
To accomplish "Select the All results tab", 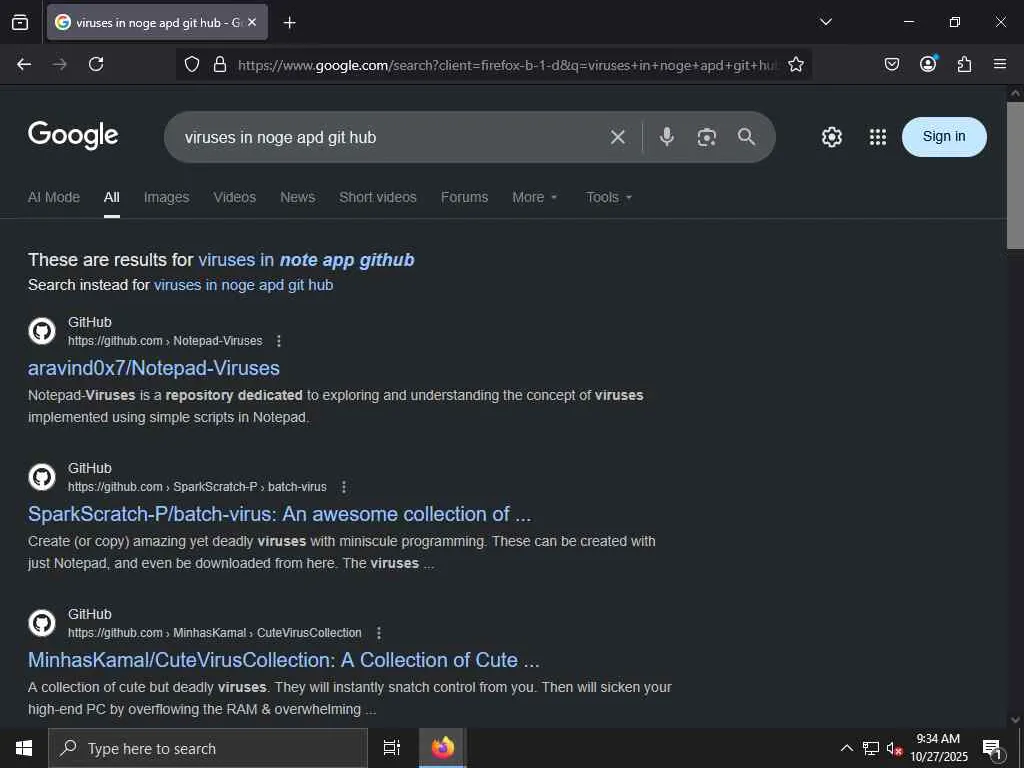I will click(112, 197).
